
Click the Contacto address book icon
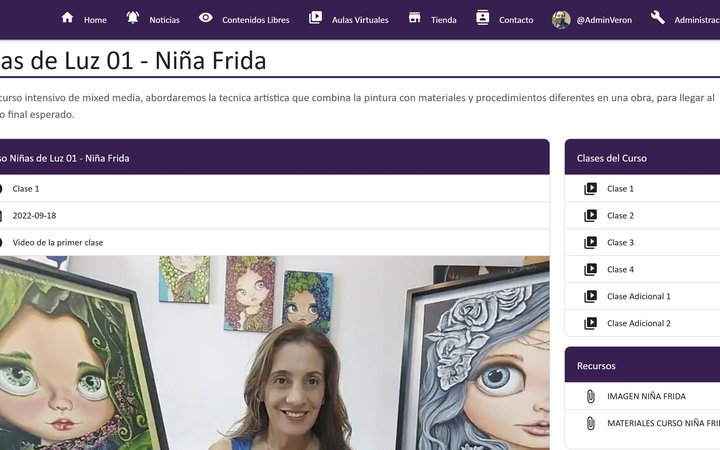(483, 18)
